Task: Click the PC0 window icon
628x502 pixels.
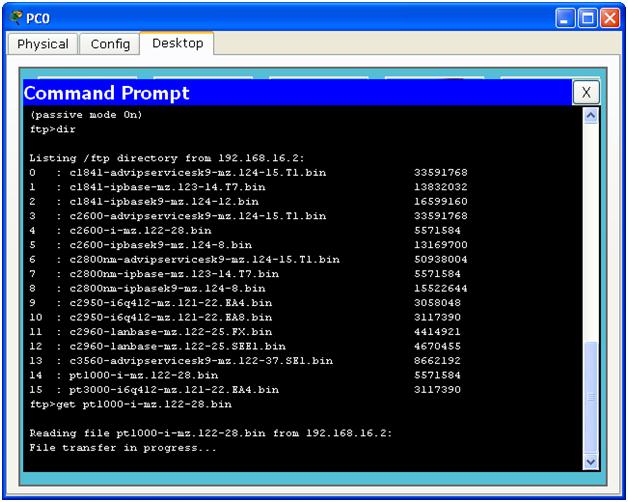Action: [x=16, y=18]
